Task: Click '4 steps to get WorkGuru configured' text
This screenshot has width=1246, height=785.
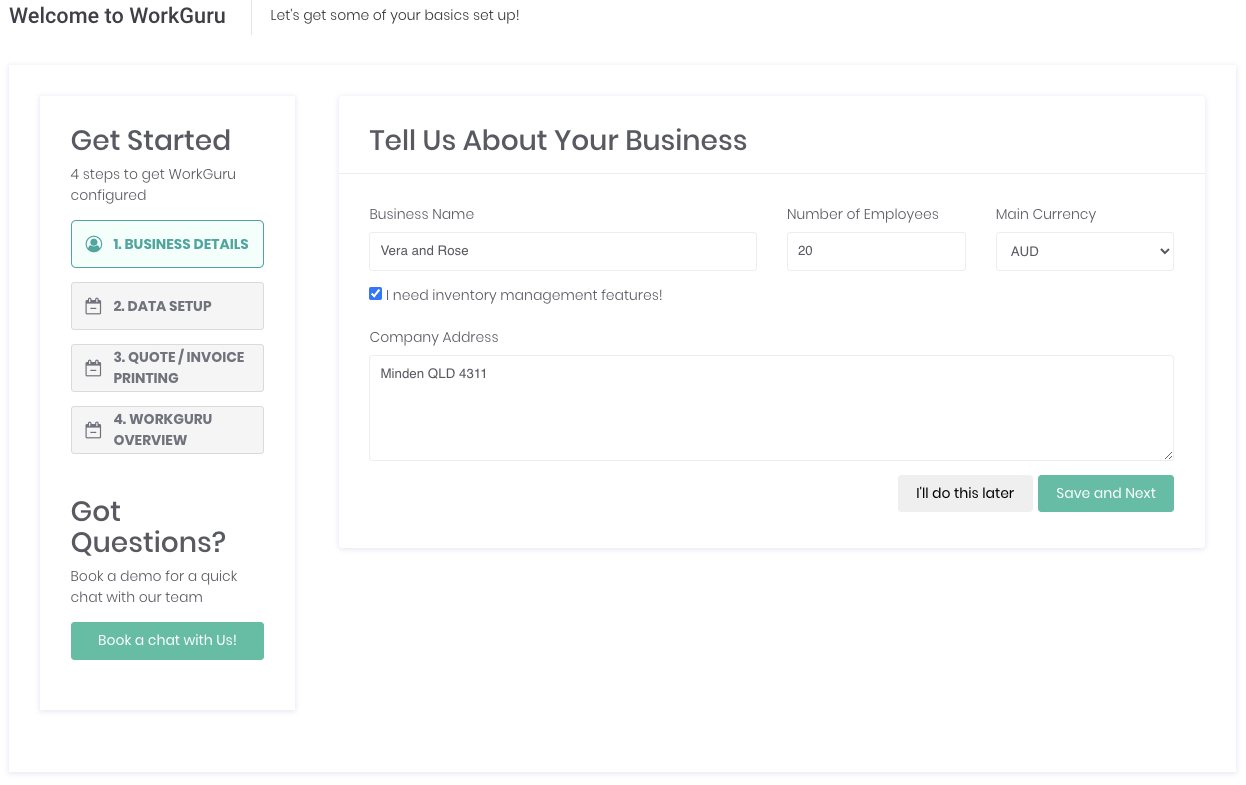Action: [x=153, y=184]
